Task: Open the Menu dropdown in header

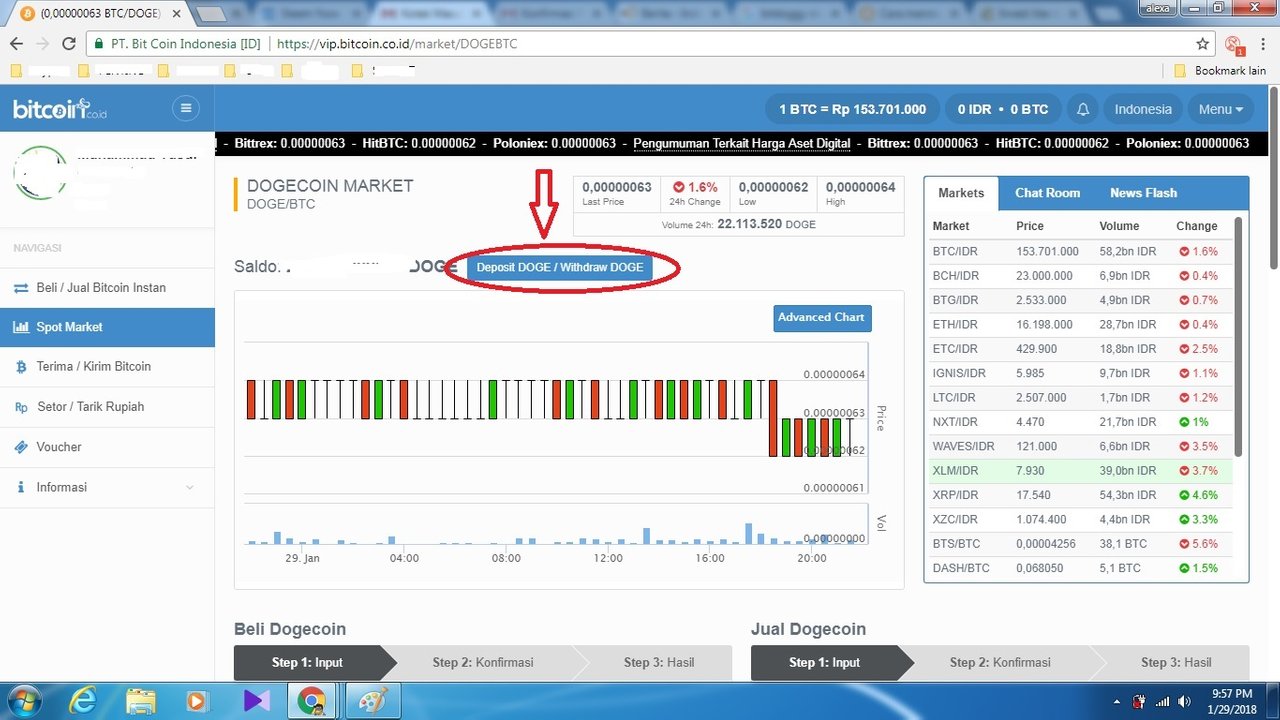Action: [1220, 109]
